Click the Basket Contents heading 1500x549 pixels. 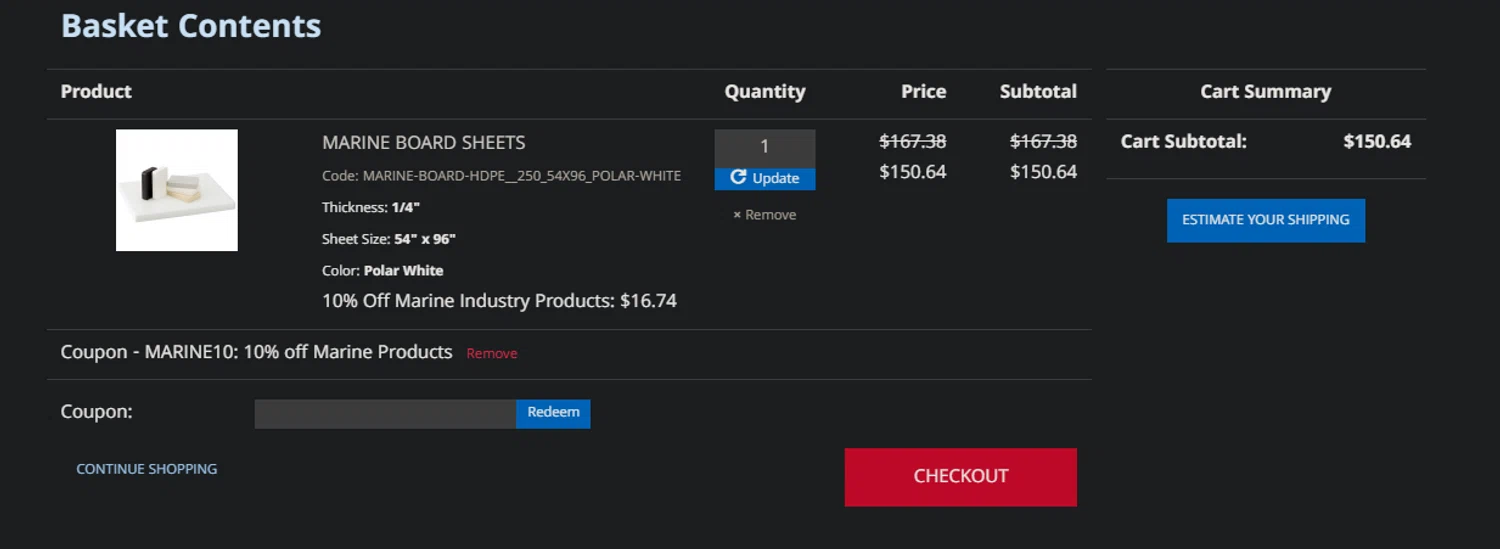(191, 25)
